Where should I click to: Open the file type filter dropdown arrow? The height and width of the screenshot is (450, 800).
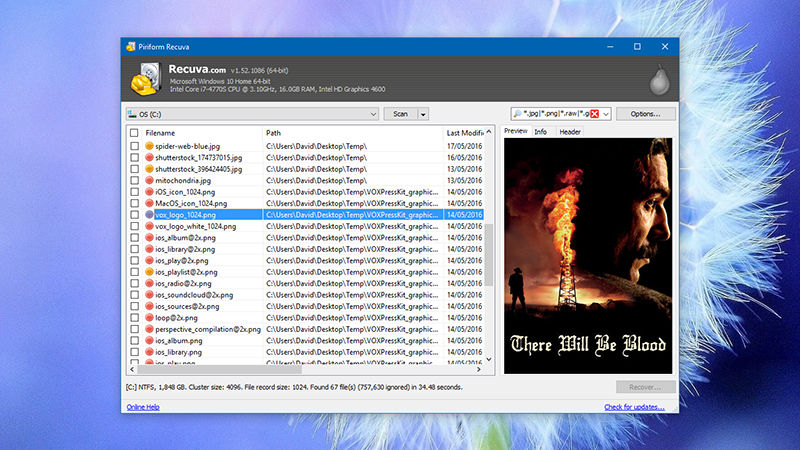606,114
